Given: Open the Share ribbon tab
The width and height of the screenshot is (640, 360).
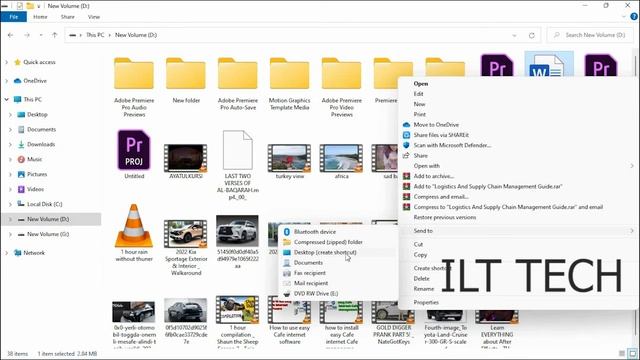Looking at the screenshot, I should [x=67, y=17].
